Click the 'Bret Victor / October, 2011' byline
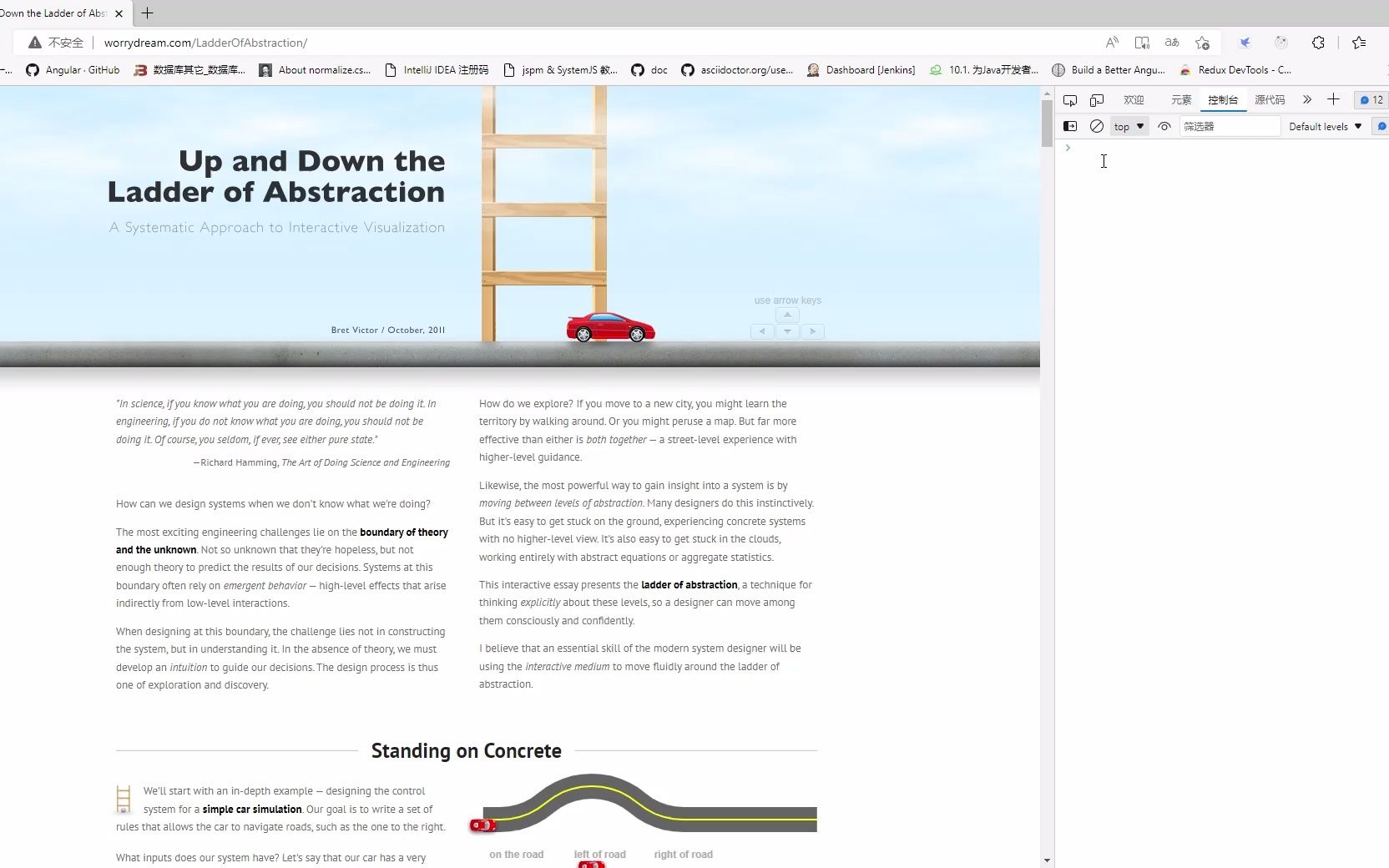 coord(388,331)
